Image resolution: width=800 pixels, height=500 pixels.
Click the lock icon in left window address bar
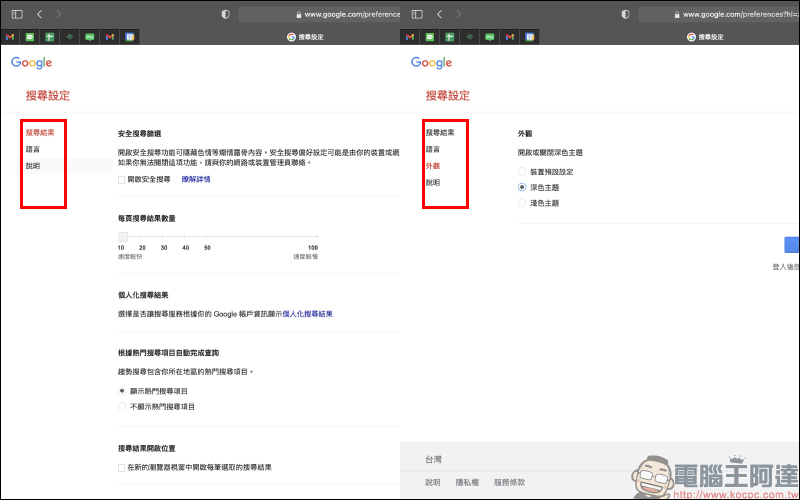[299, 15]
